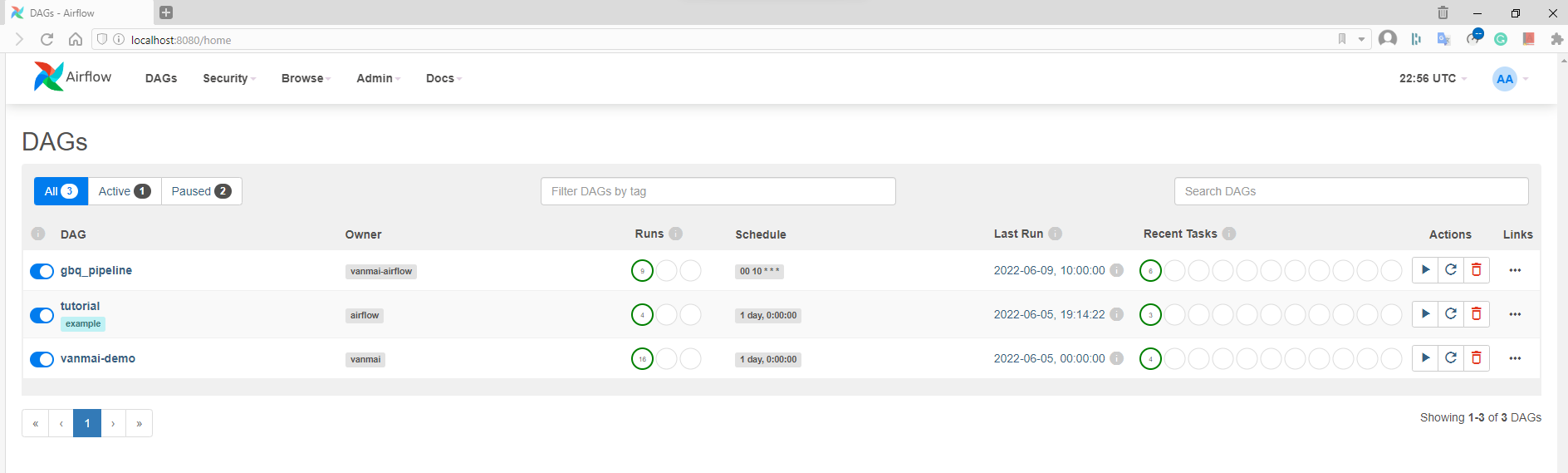
Task: Click info icon next to gbq_pipeline last run
Action: [1117, 270]
